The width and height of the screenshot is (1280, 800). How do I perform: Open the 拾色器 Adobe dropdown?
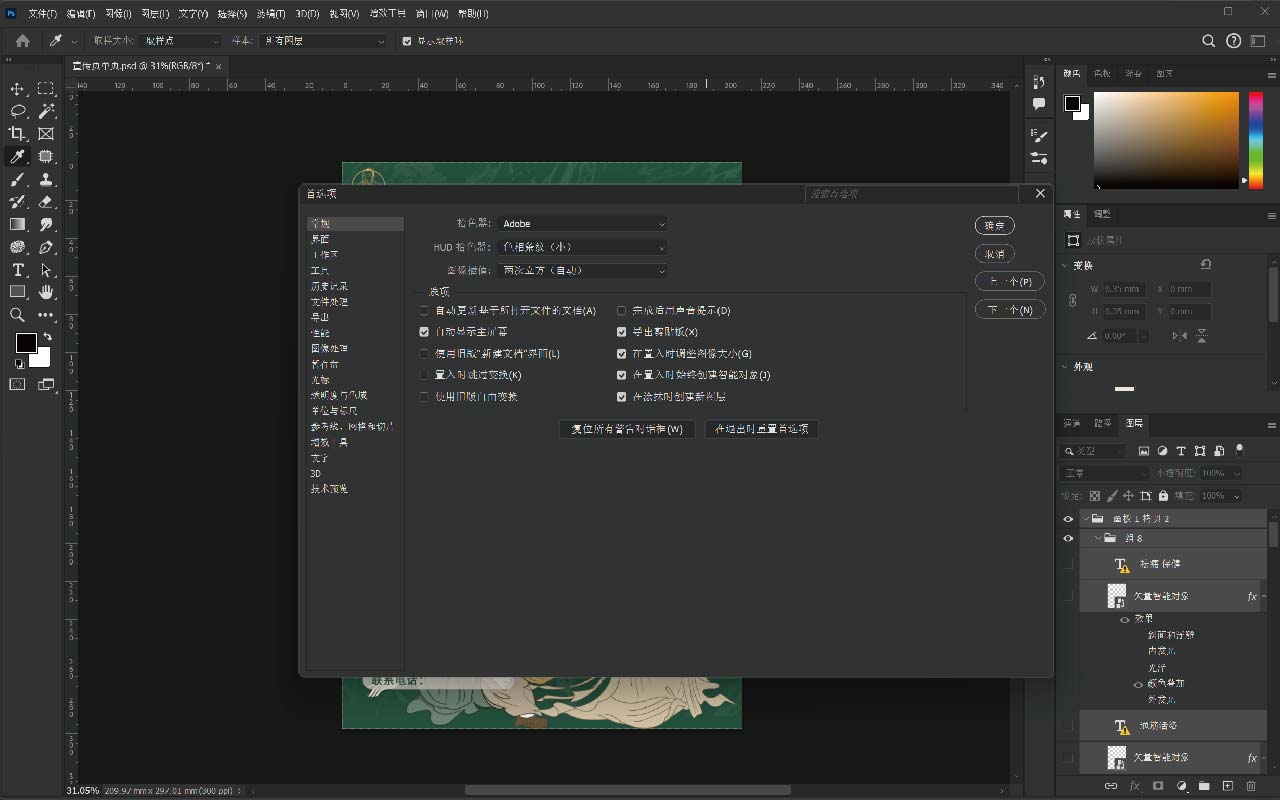point(582,224)
